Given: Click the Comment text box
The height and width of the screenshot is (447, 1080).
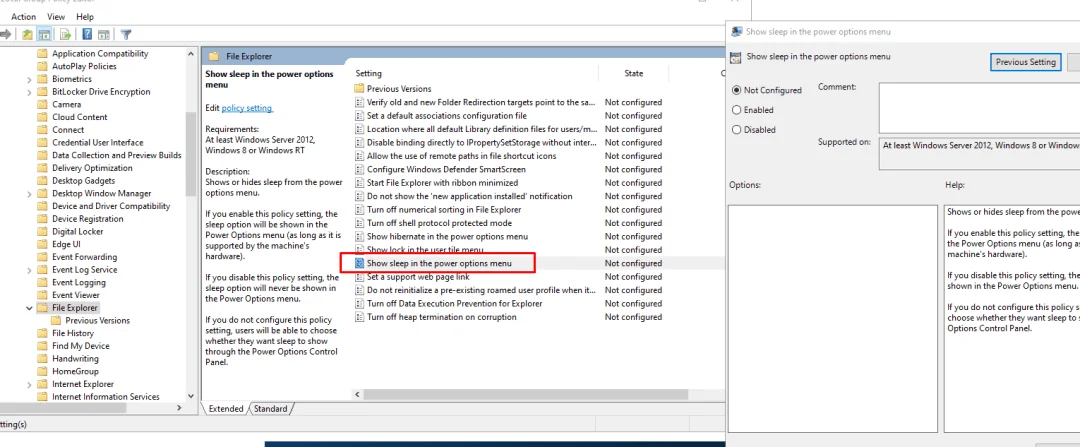Looking at the screenshot, I should click(x=979, y=107).
